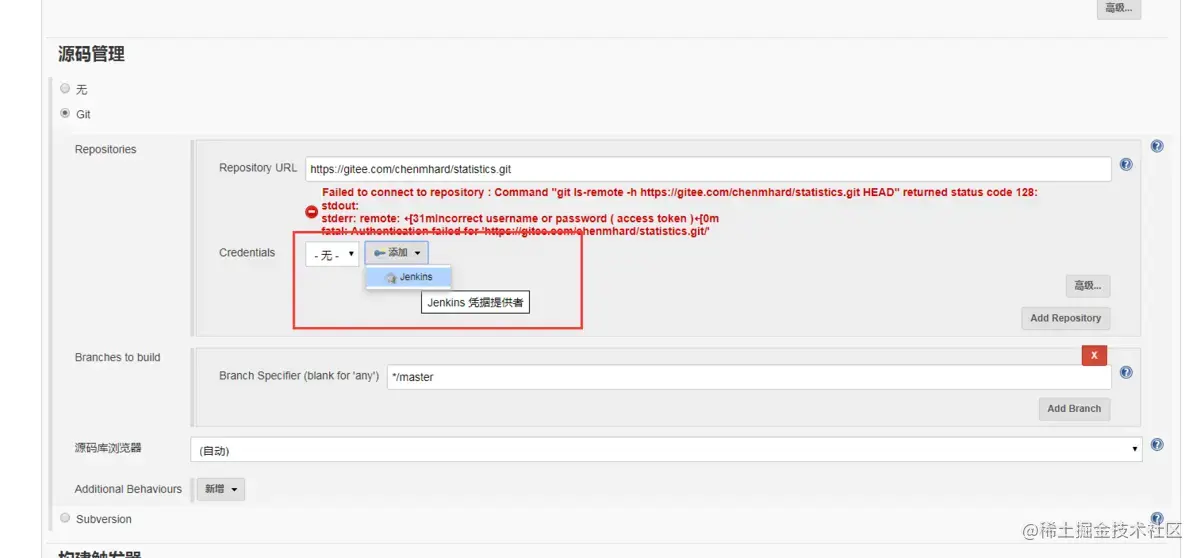Click the Repositories label
This screenshot has width=1200, height=558.
(105, 149)
